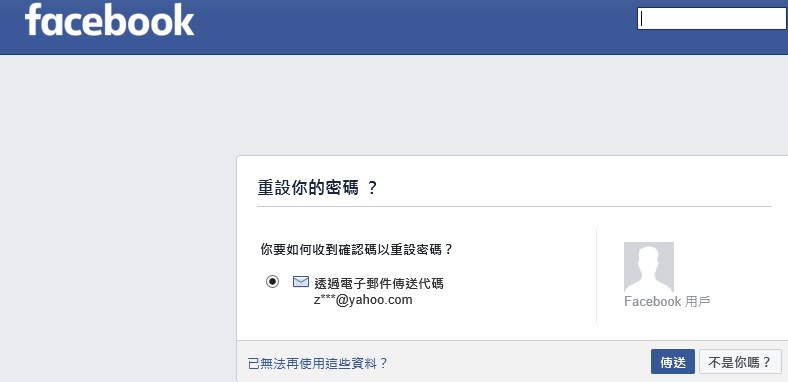Open the 已無法再使用這些資料？ link

pyautogui.click(x=318, y=363)
